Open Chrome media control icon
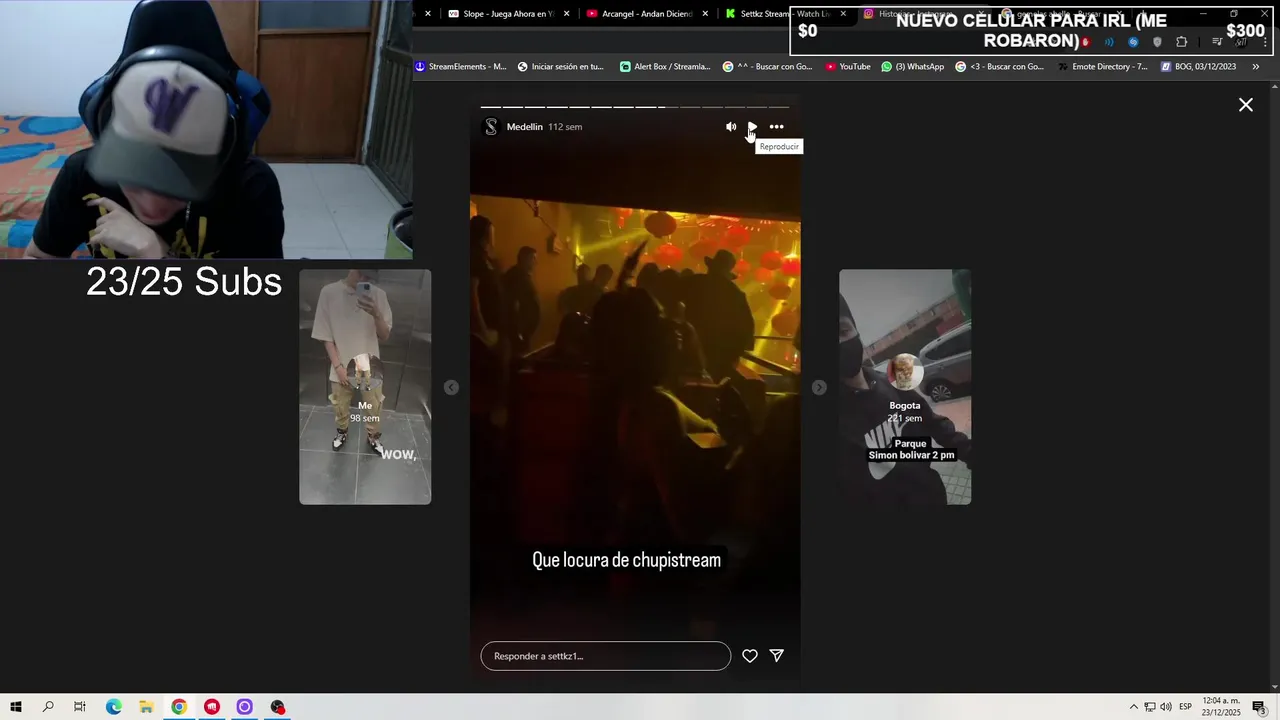1280x720 pixels. click(1217, 42)
